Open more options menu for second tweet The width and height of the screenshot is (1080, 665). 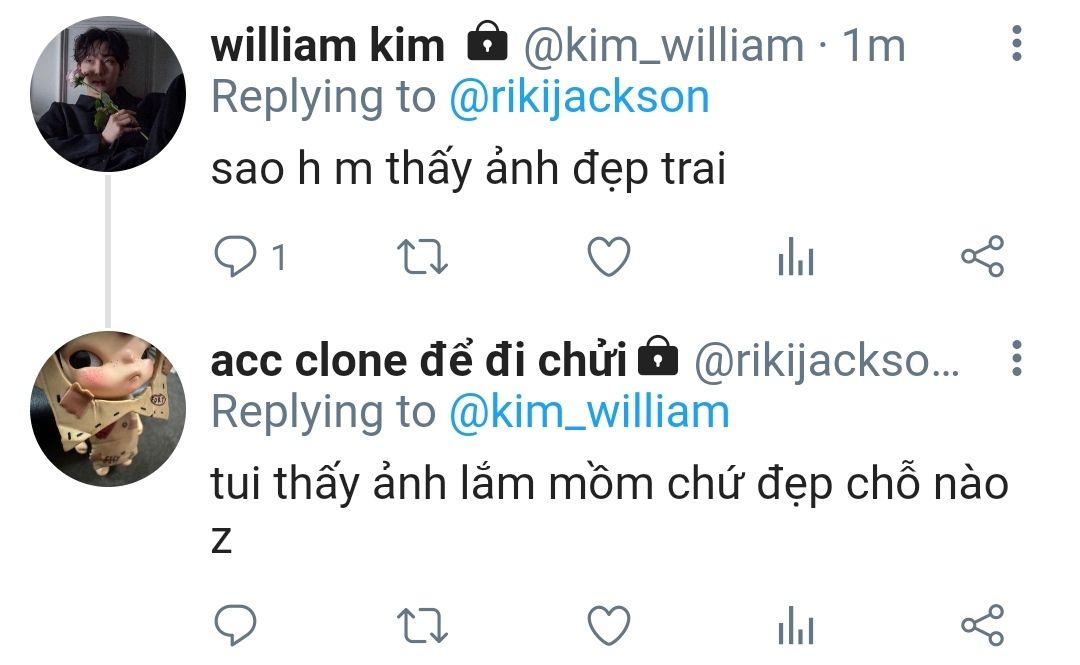(x=1017, y=358)
